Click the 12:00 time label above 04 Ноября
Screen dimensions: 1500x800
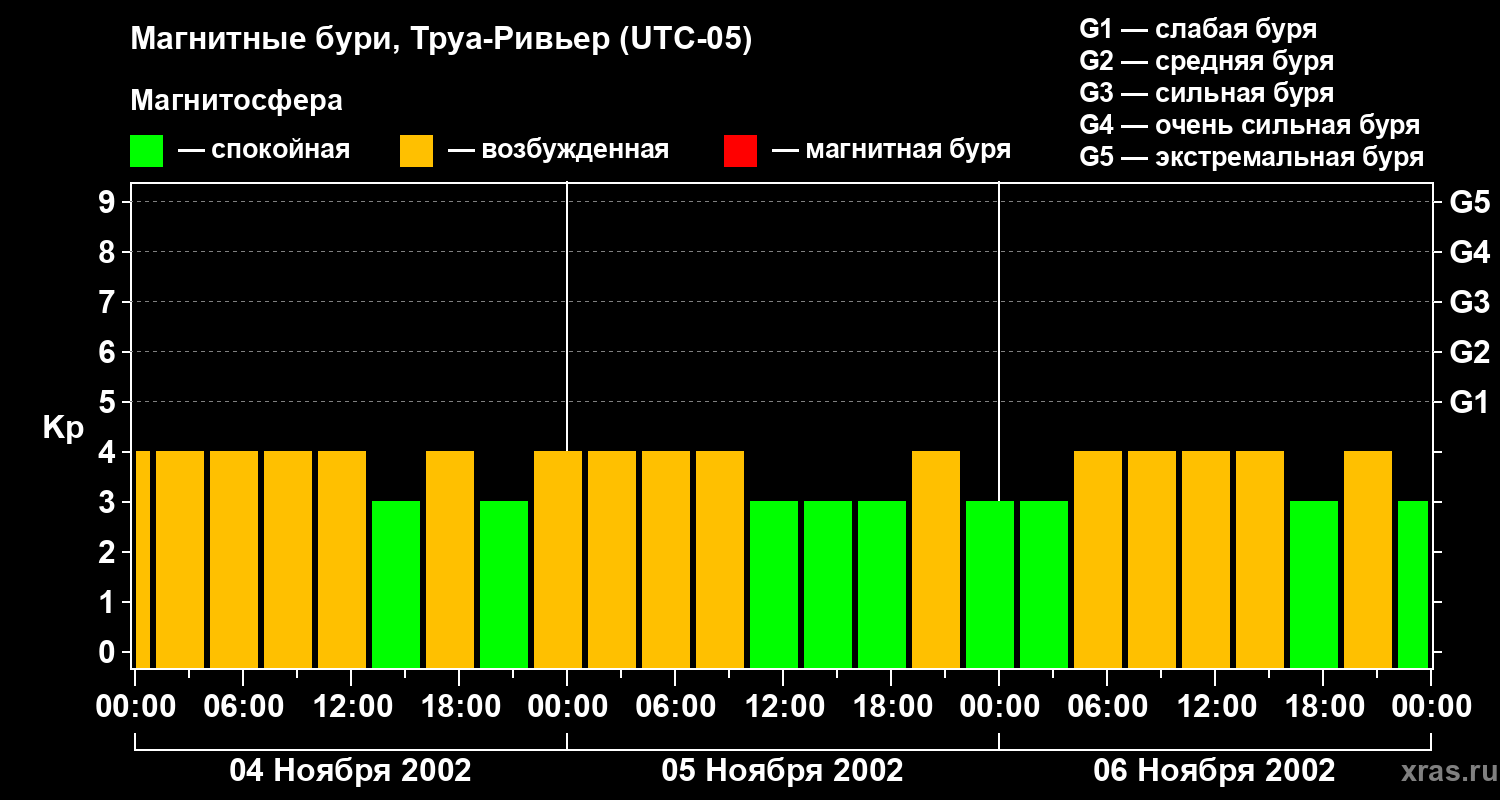click(x=351, y=707)
